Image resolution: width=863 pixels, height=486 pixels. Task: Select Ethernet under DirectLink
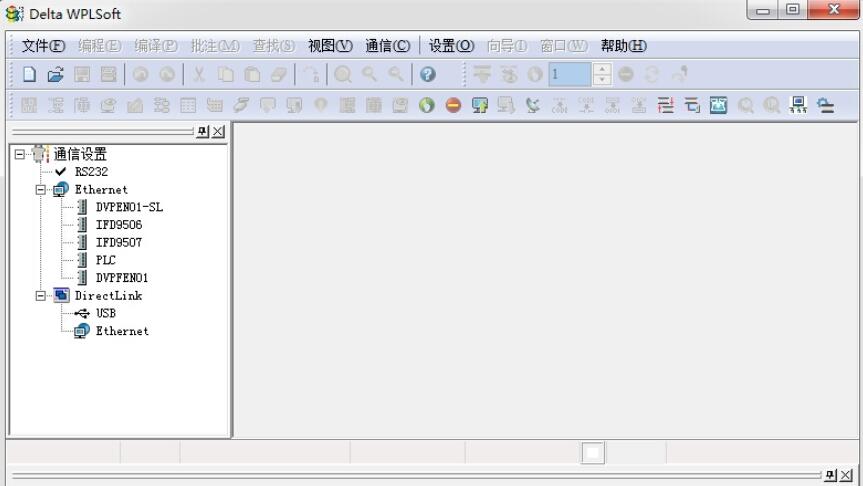click(122, 331)
